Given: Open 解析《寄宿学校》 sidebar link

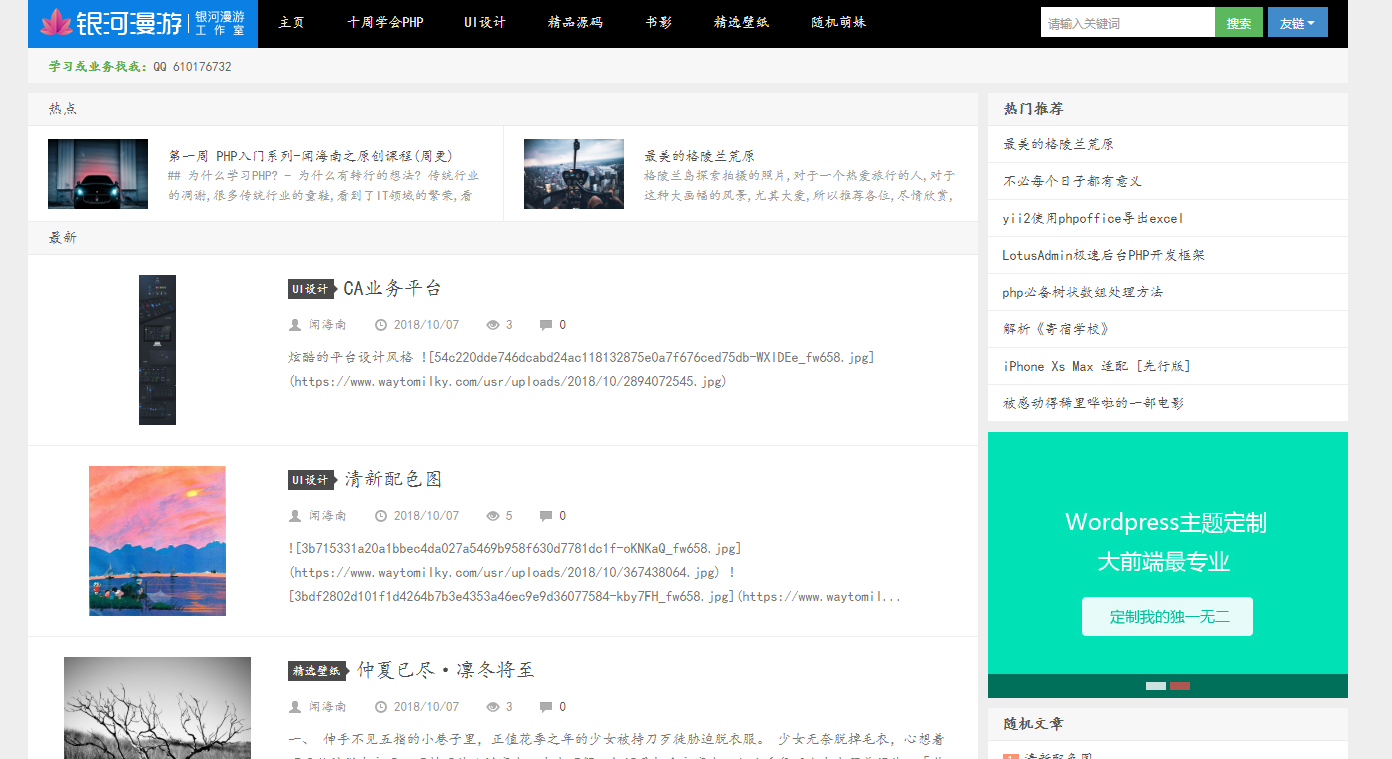Looking at the screenshot, I should 1056,329.
